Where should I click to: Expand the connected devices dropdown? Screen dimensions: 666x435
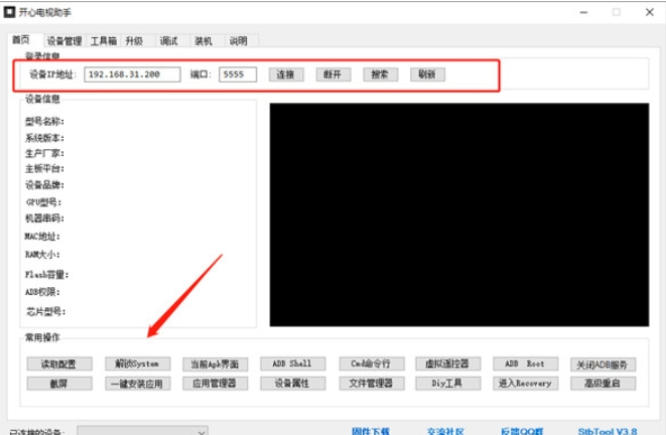142,431
